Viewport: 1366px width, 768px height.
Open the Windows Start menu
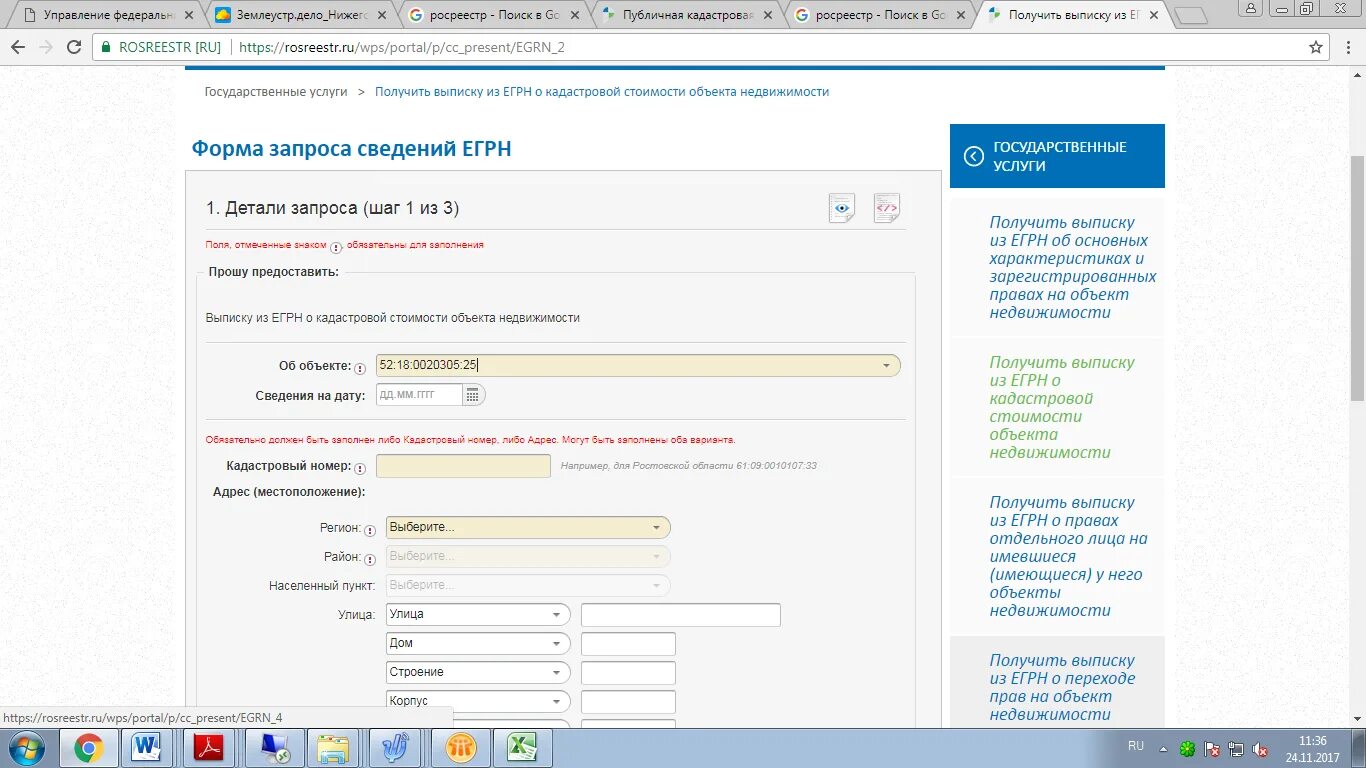click(26, 748)
